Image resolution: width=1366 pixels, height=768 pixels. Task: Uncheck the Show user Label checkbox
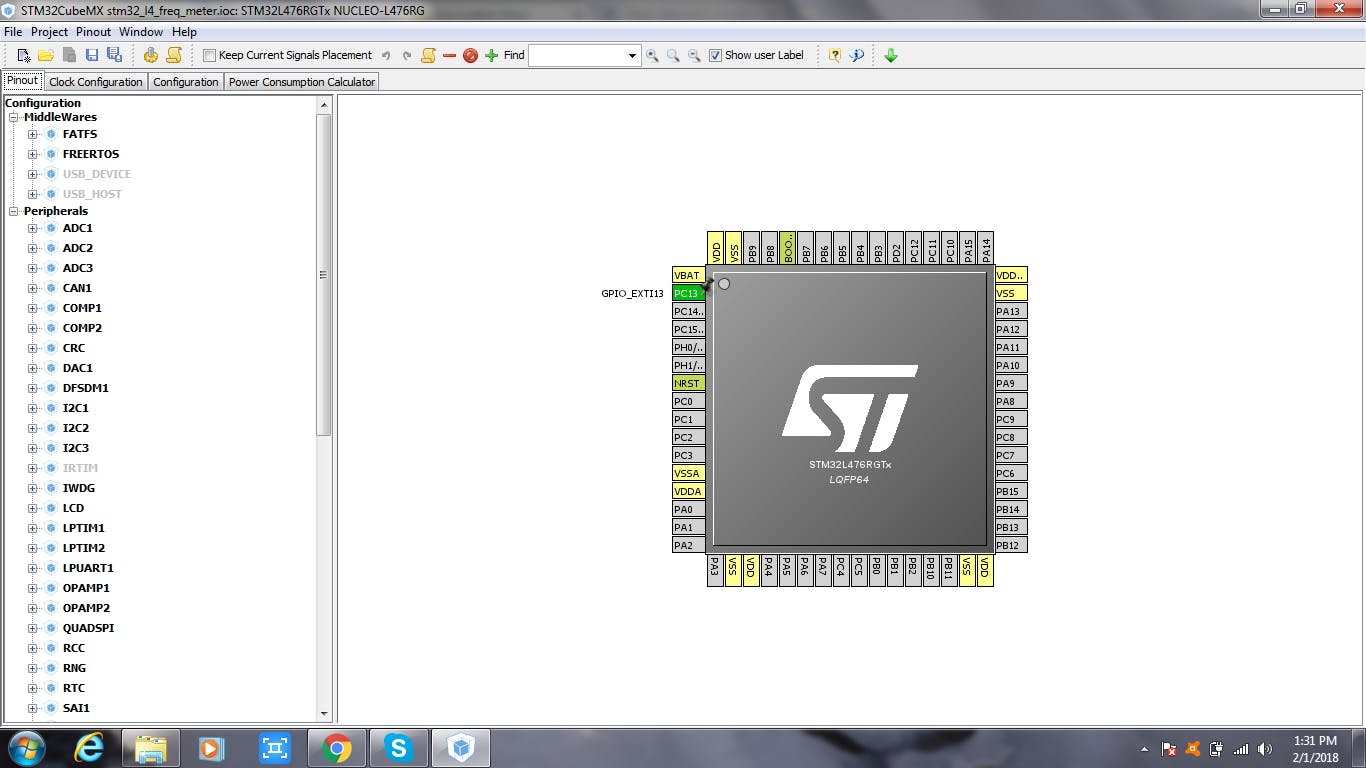(x=715, y=56)
